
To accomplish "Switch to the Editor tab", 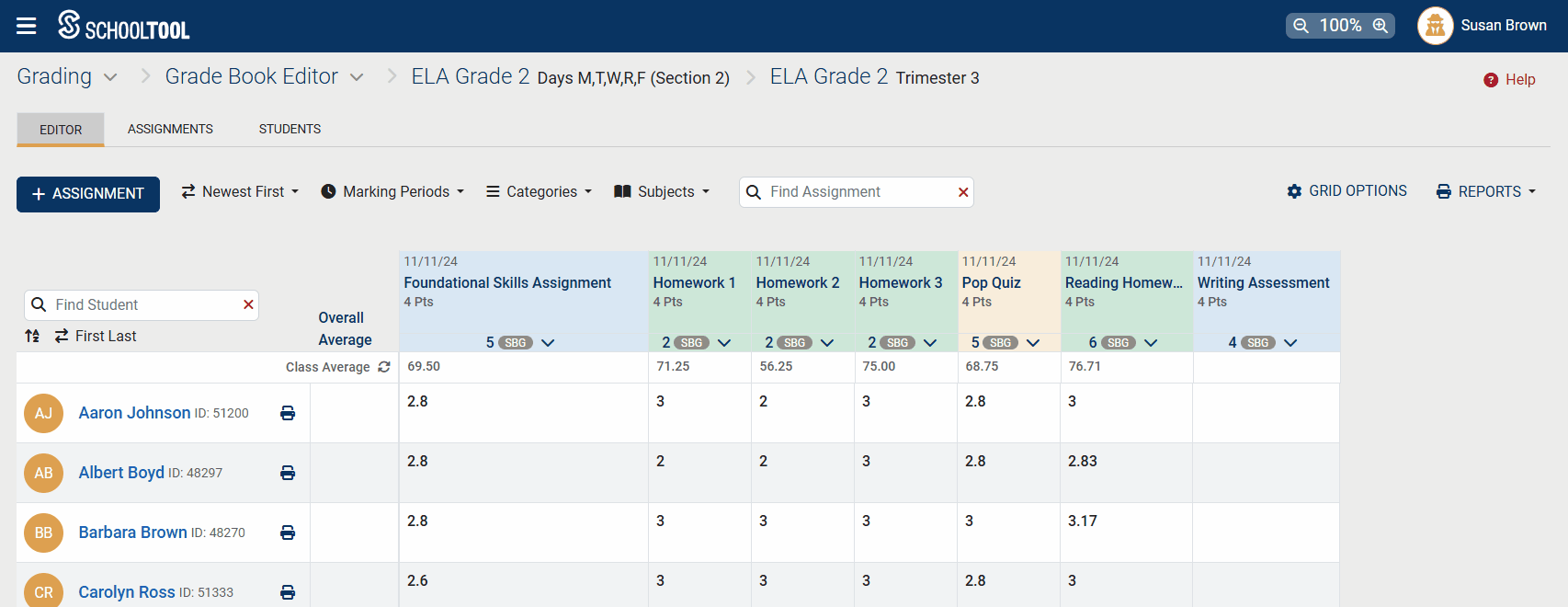I will tap(61, 130).
